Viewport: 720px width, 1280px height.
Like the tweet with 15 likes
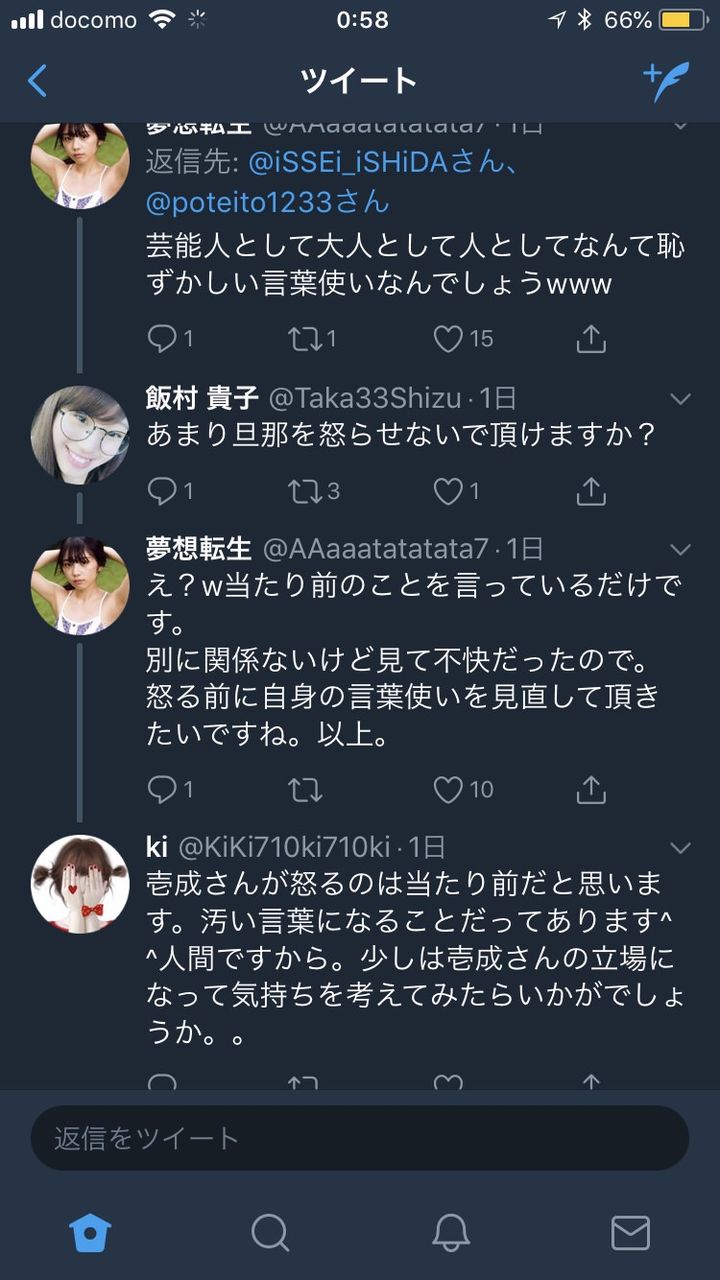(x=449, y=339)
